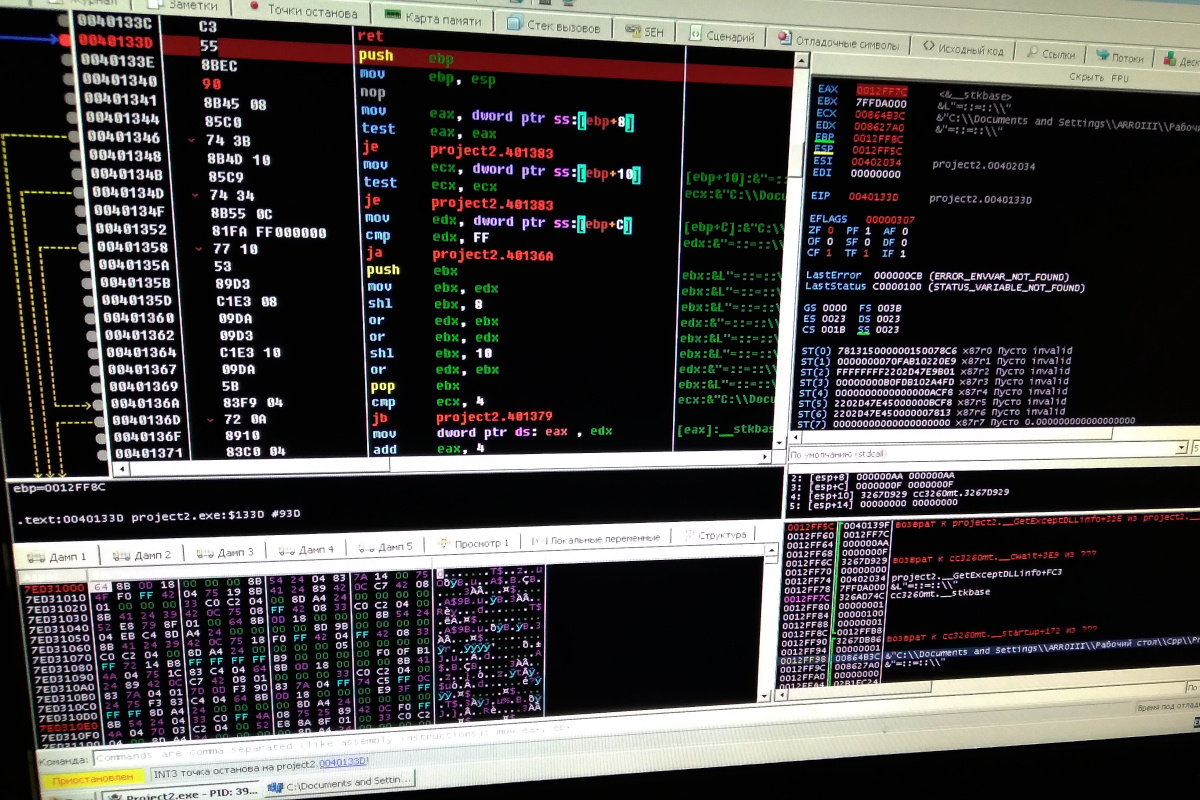Toggle breakpoint dot at address 00401341
This screenshot has height=800, width=1200.
69,98
